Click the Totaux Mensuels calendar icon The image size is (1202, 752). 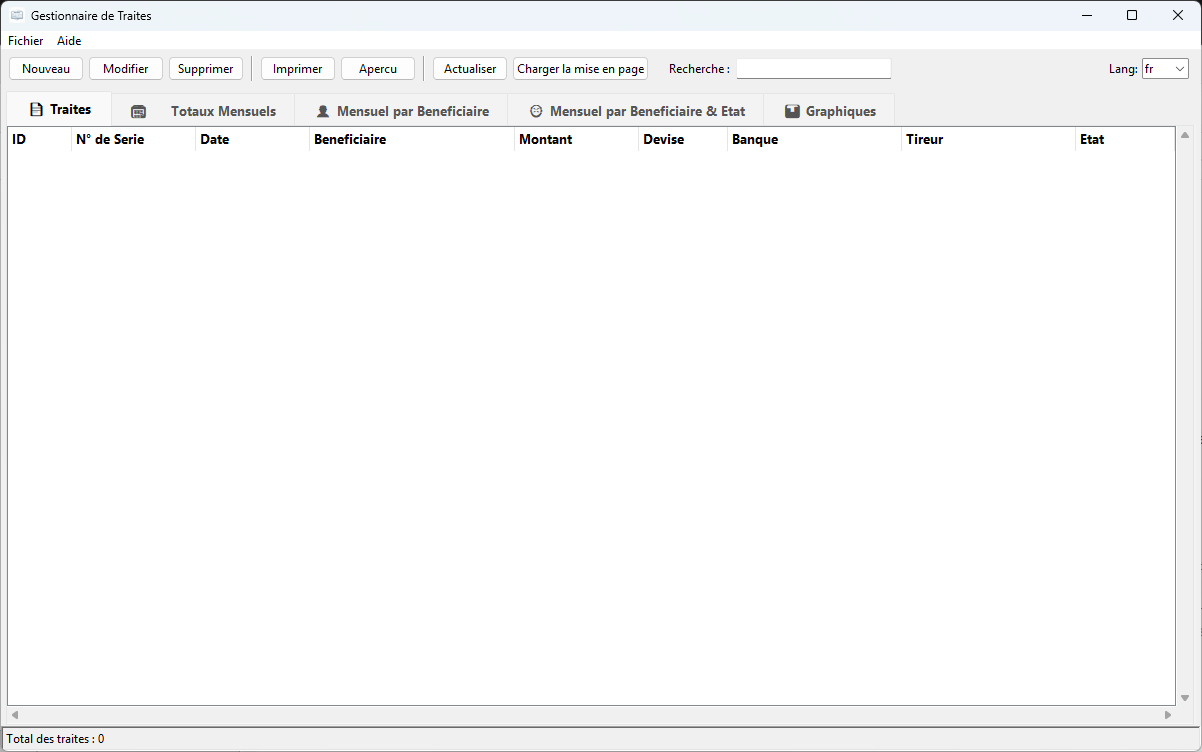138,112
